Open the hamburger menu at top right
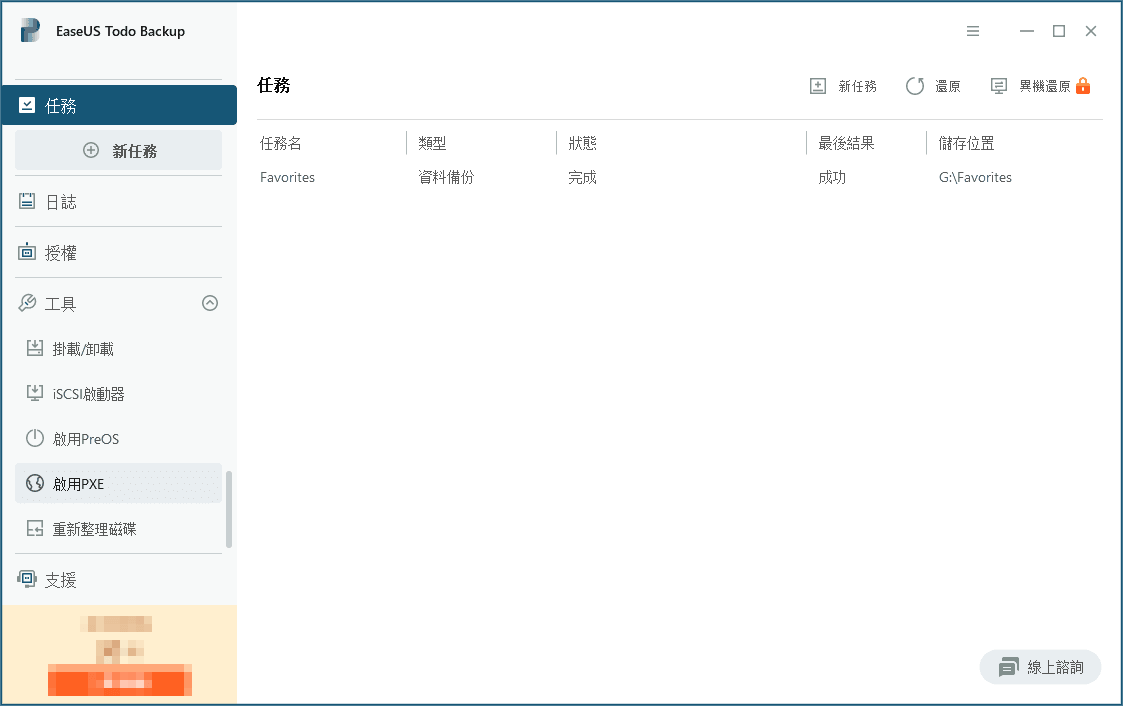The height and width of the screenshot is (706, 1123). [973, 31]
